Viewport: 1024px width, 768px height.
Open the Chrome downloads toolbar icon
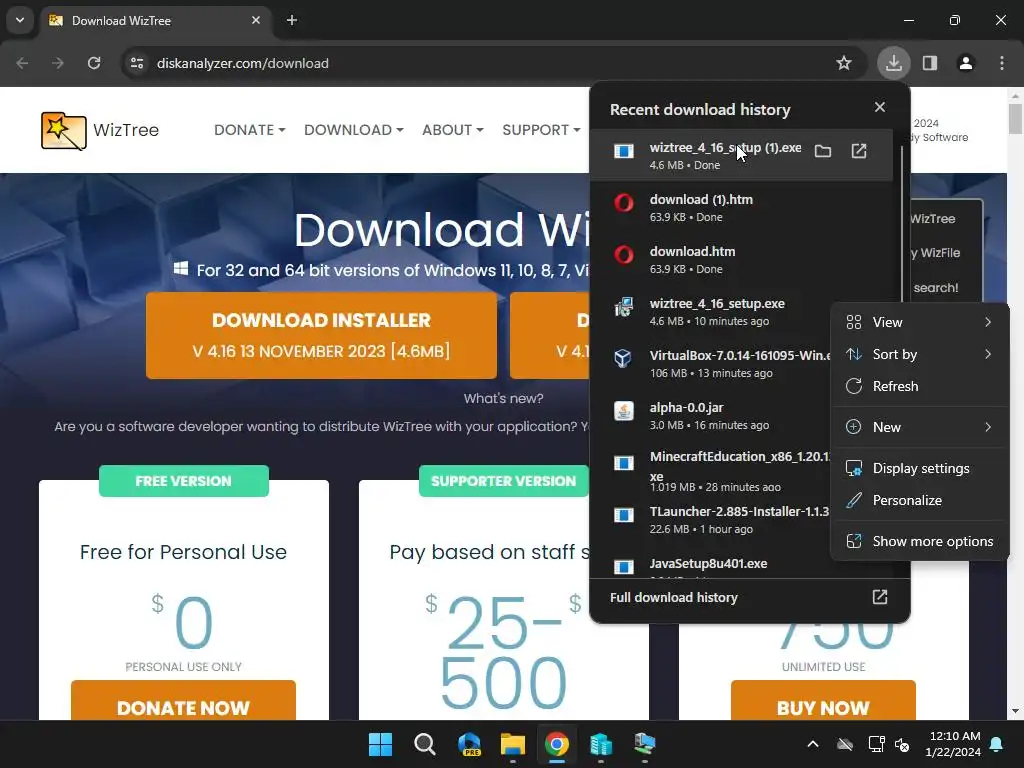(893, 63)
